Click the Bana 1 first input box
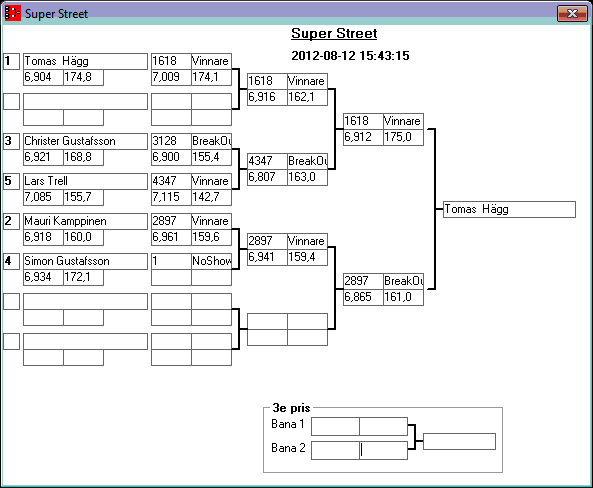593x488 pixels. (x=335, y=426)
